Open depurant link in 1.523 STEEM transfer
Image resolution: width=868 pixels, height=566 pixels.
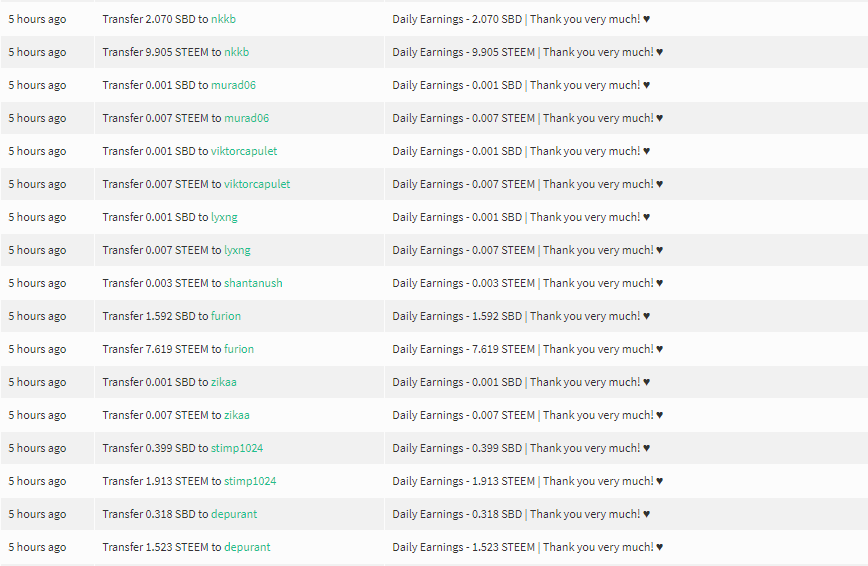pyautogui.click(x=247, y=547)
